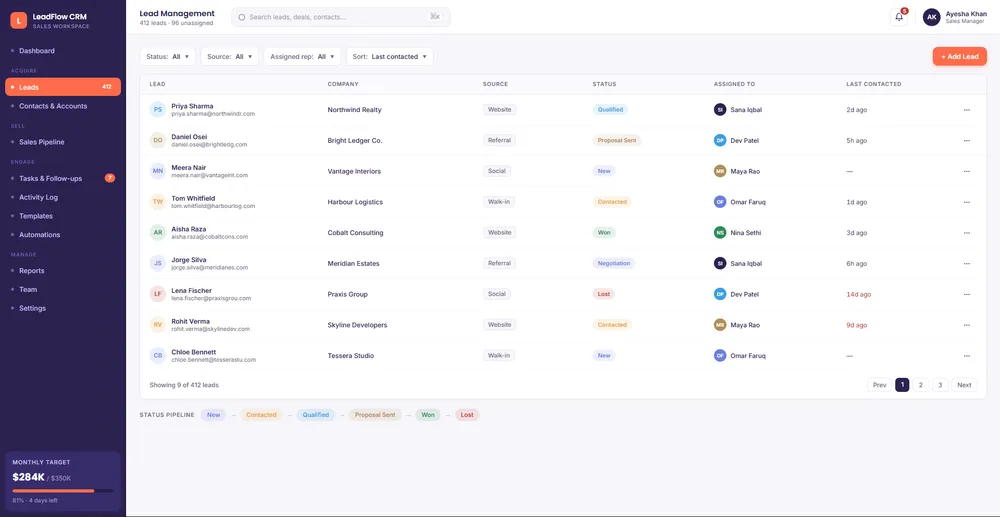Open row actions menu for Jorge Silva

pyautogui.click(x=966, y=263)
